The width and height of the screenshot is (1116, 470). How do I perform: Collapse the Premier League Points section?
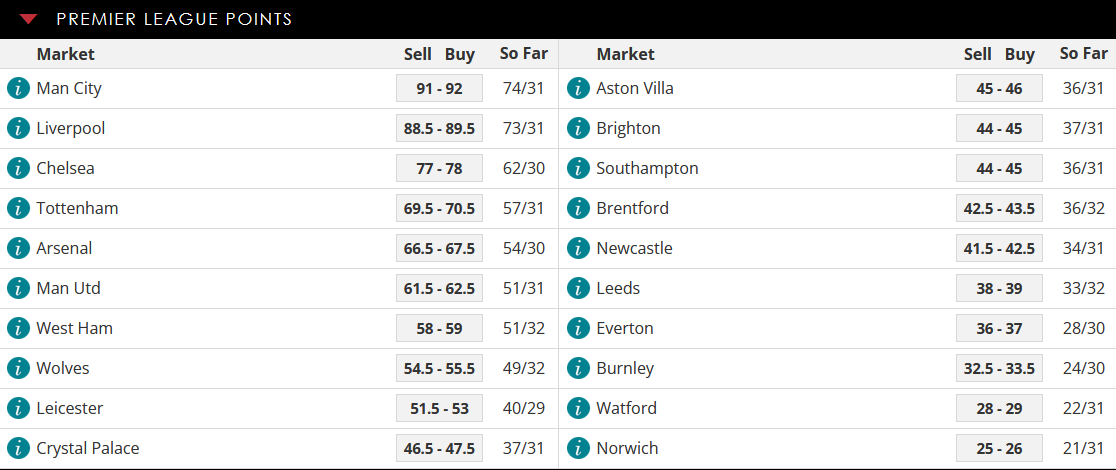[x=28, y=19]
